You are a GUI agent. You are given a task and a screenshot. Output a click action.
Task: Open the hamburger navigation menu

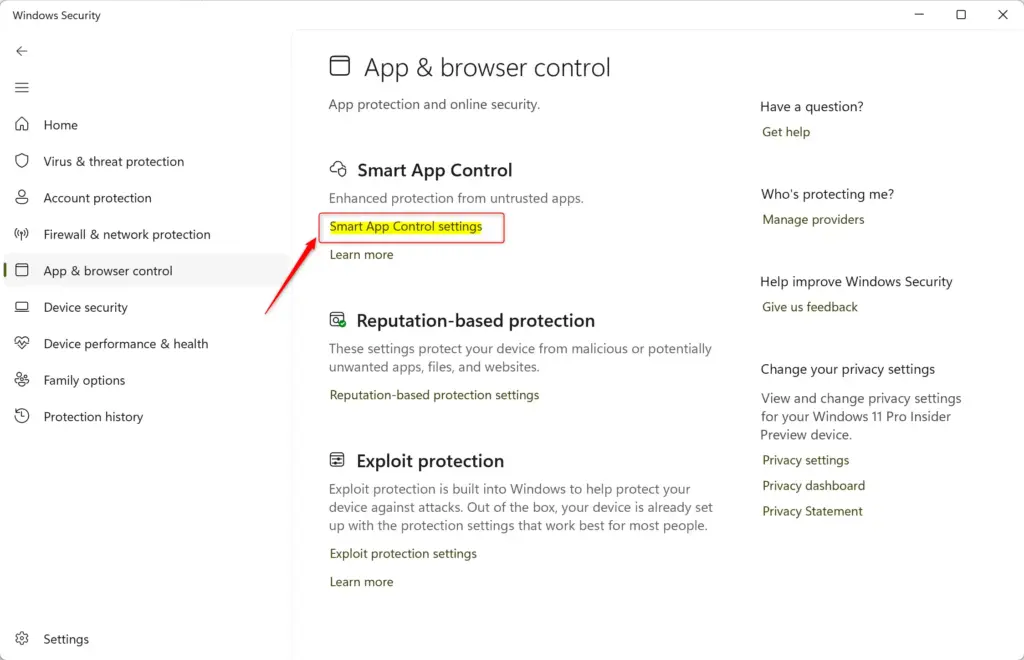[22, 87]
